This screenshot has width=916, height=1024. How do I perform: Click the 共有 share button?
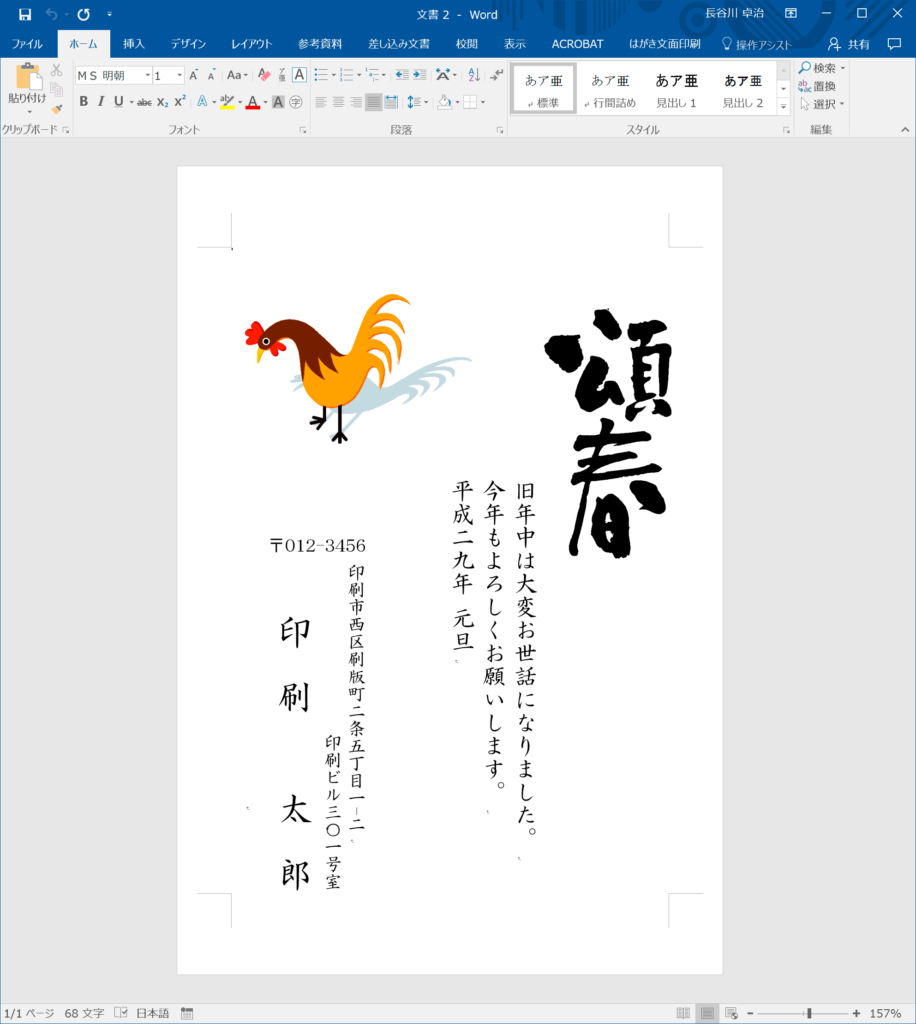click(849, 44)
